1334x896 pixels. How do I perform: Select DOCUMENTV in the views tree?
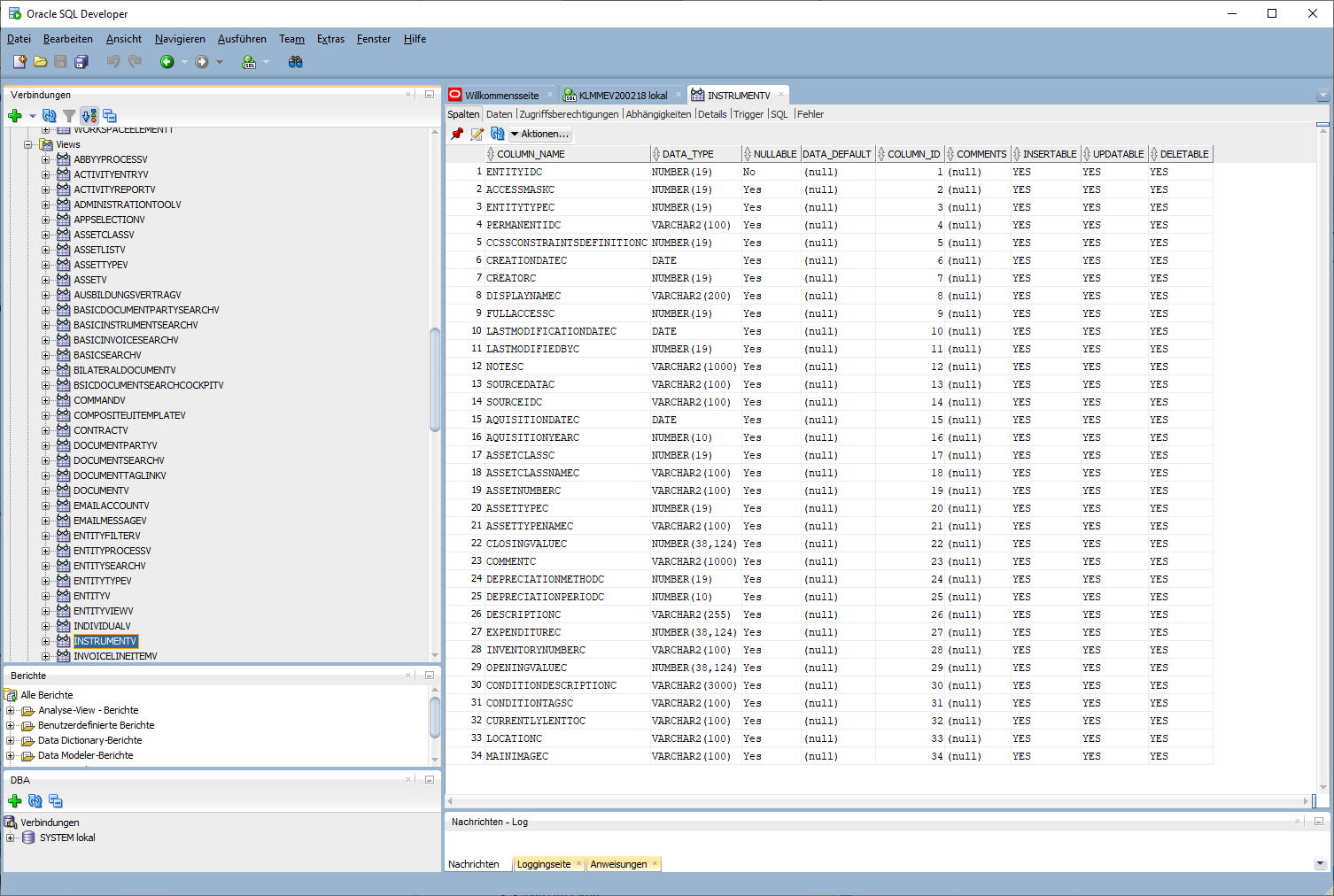pos(101,490)
